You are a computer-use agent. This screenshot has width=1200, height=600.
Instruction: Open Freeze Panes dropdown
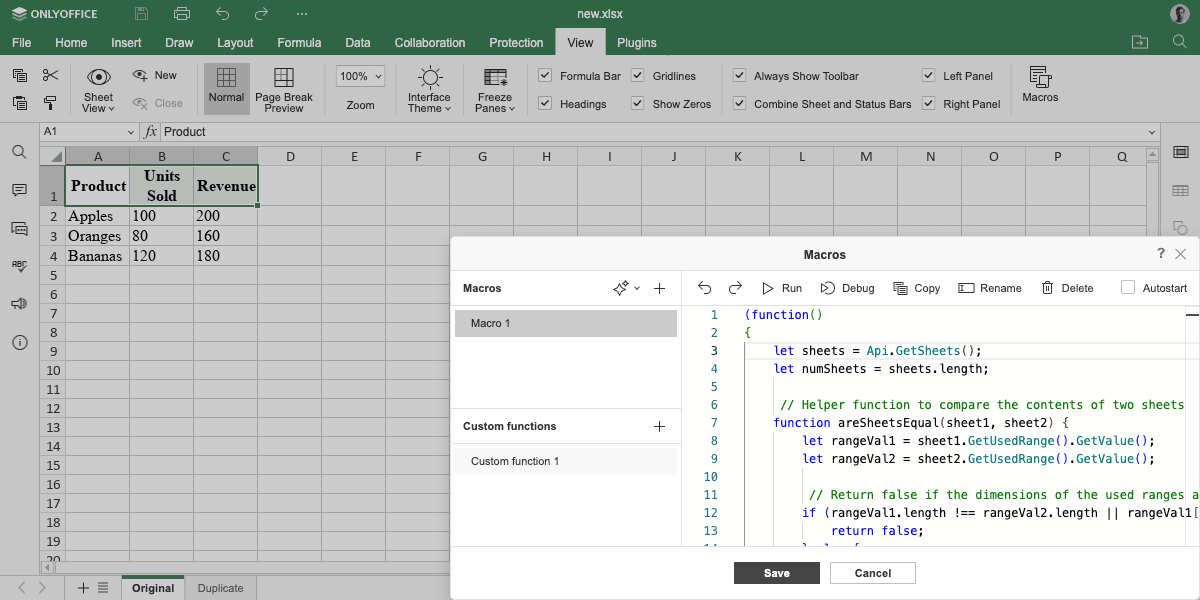click(x=494, y=89)
